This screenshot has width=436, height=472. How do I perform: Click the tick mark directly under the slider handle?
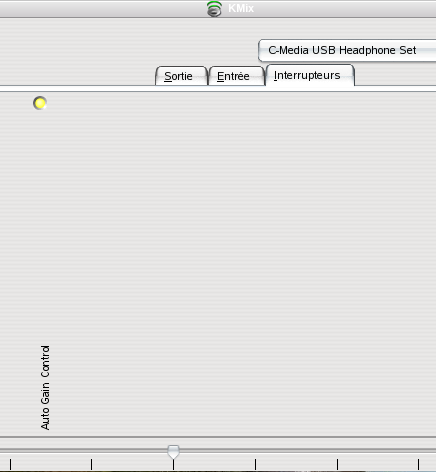(173, 464)
